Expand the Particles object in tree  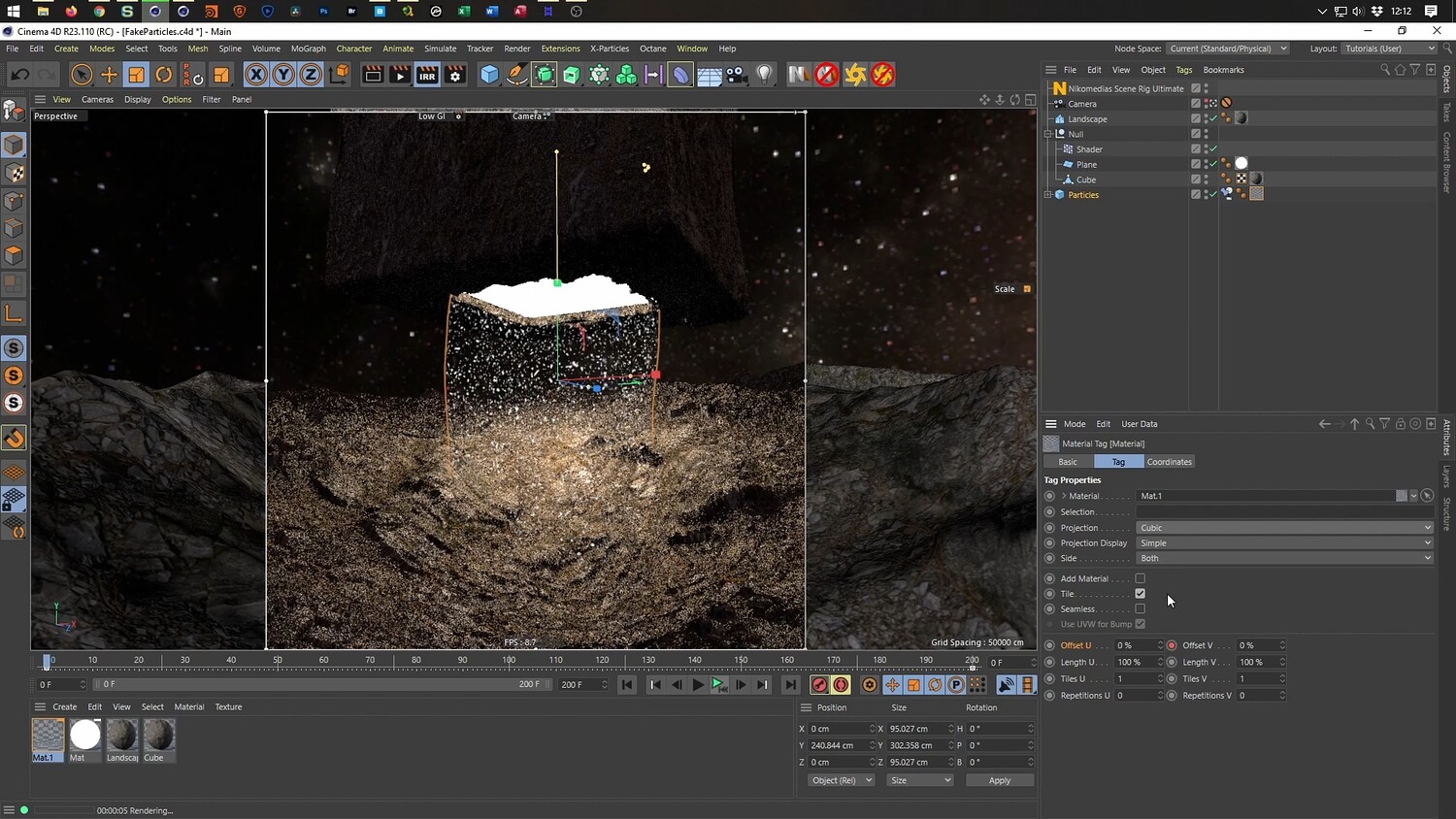[1048, 195]
